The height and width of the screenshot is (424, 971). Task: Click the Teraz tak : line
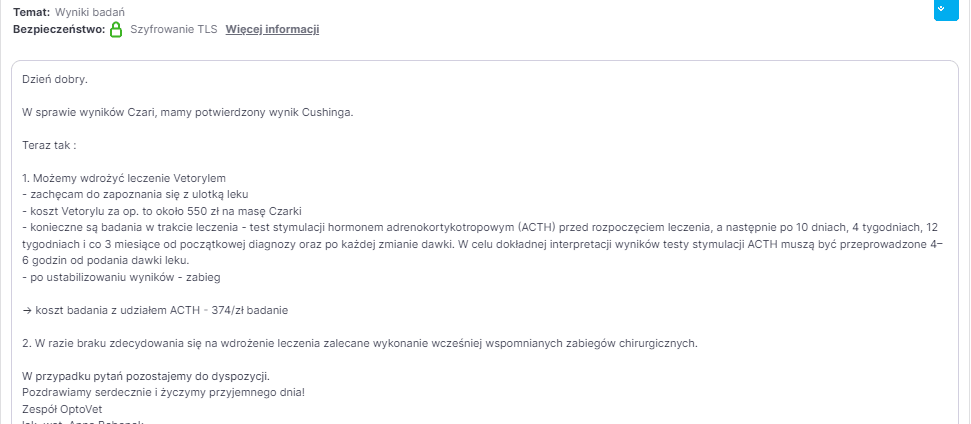click(x=49, y=145)
